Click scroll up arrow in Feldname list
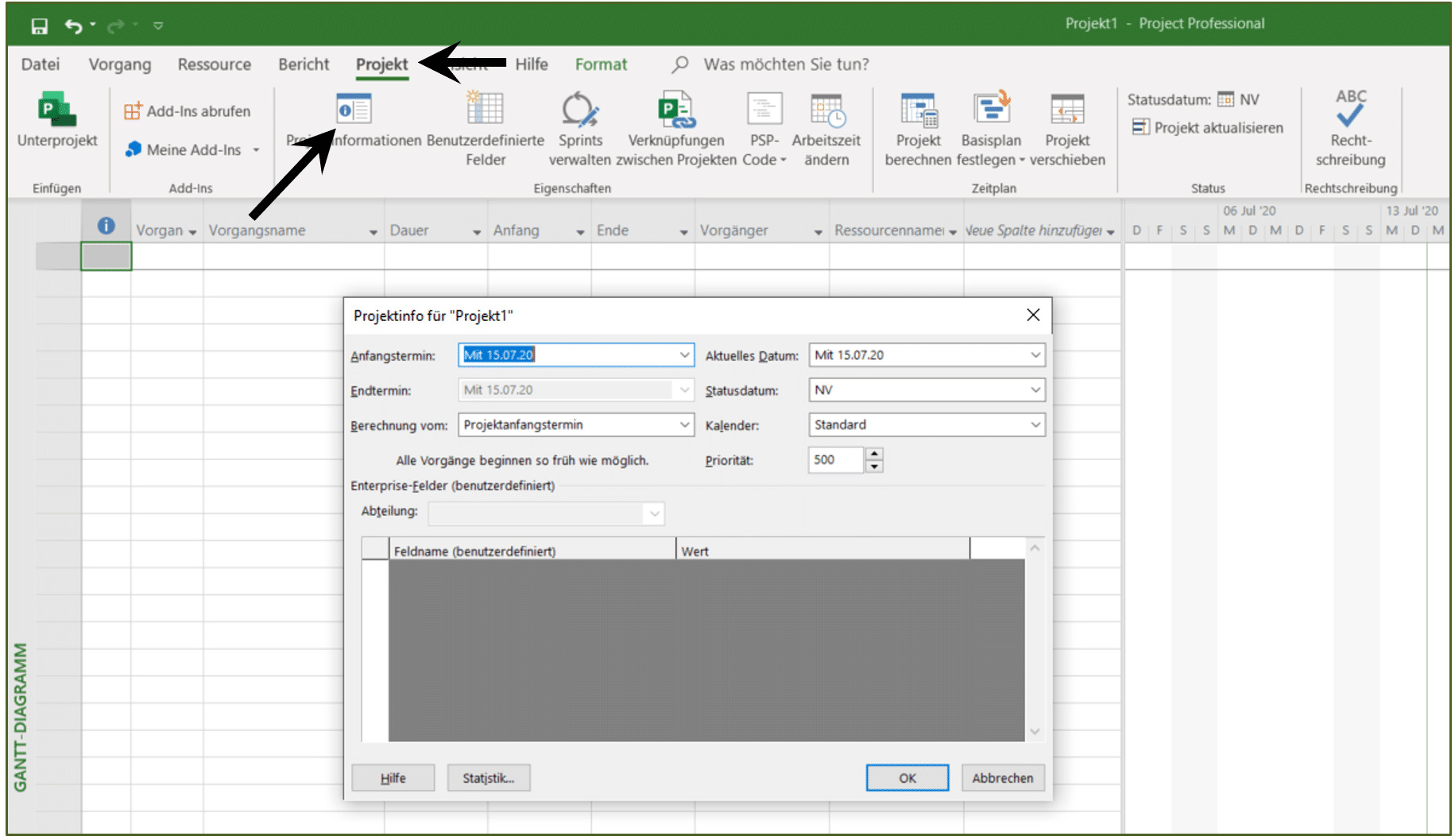1455x840 pixels. click(1035, 548)
